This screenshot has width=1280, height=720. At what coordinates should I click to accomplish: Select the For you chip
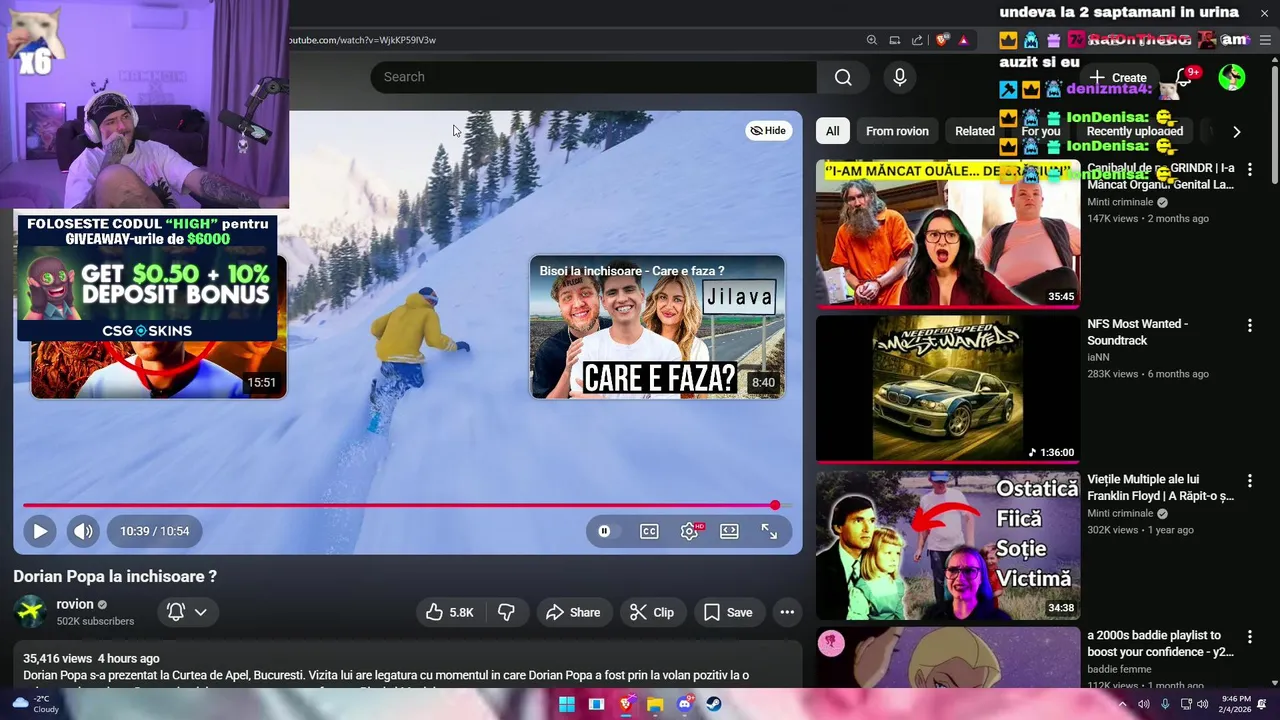click(x=1040, y=131)
